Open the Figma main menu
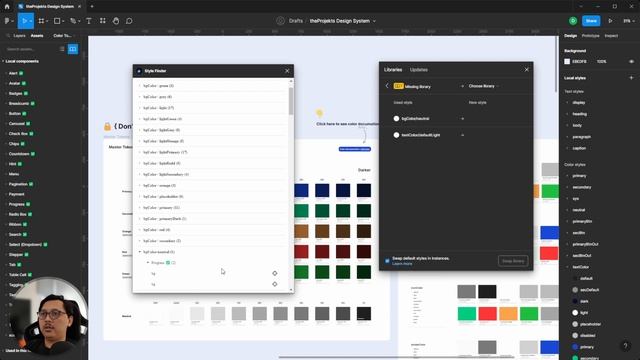The height and width of the screenshot is (360, 640). coord(9,21)
